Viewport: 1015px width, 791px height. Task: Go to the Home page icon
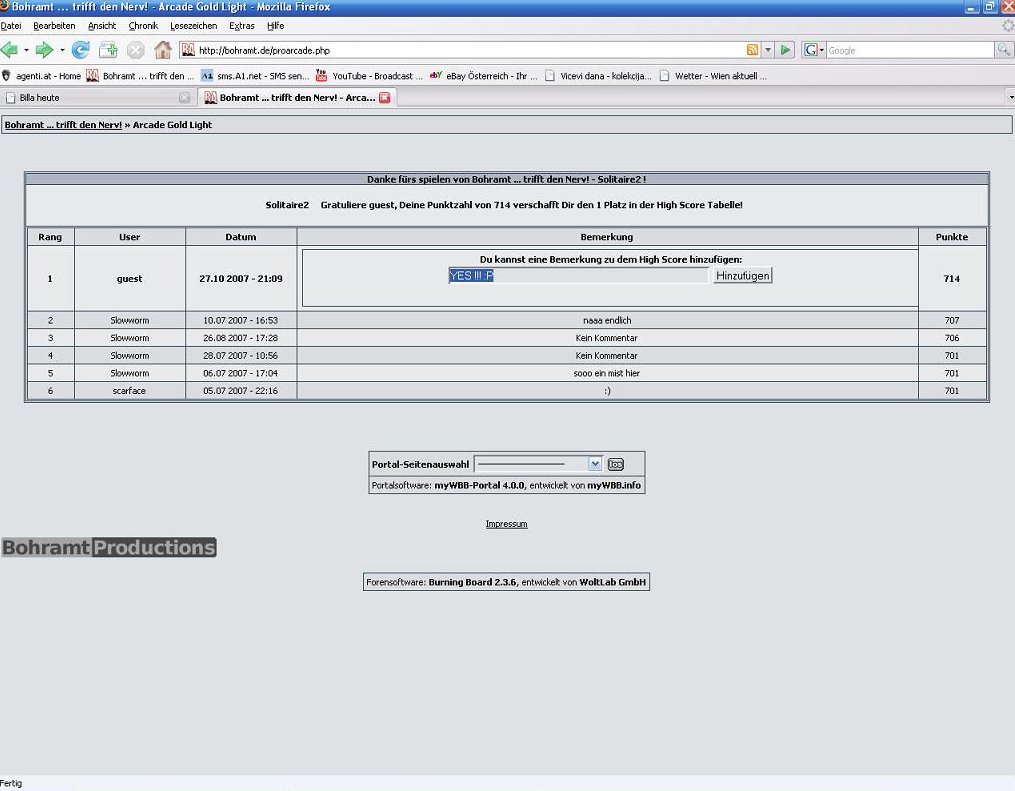coord(163,50)
